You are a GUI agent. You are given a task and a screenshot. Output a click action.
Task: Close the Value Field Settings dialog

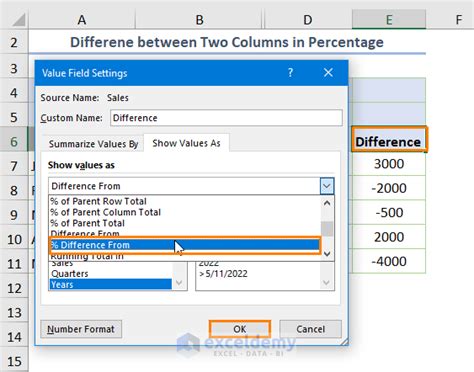[328, 72]
